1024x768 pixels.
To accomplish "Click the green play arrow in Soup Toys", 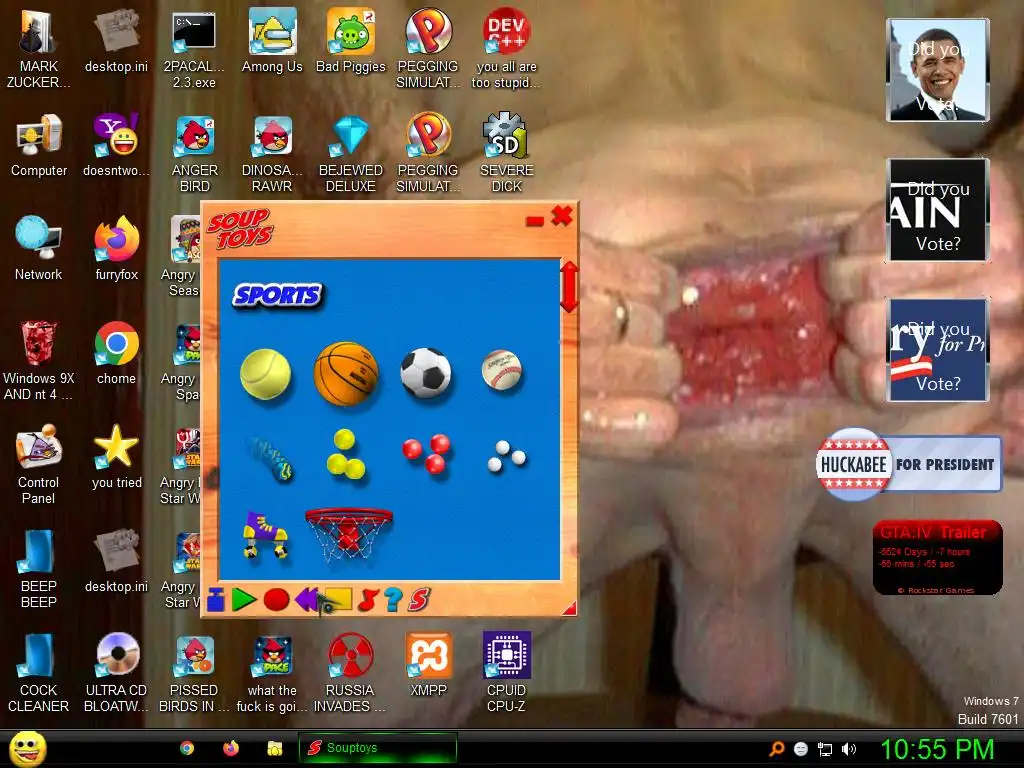I will coord(243,600).
